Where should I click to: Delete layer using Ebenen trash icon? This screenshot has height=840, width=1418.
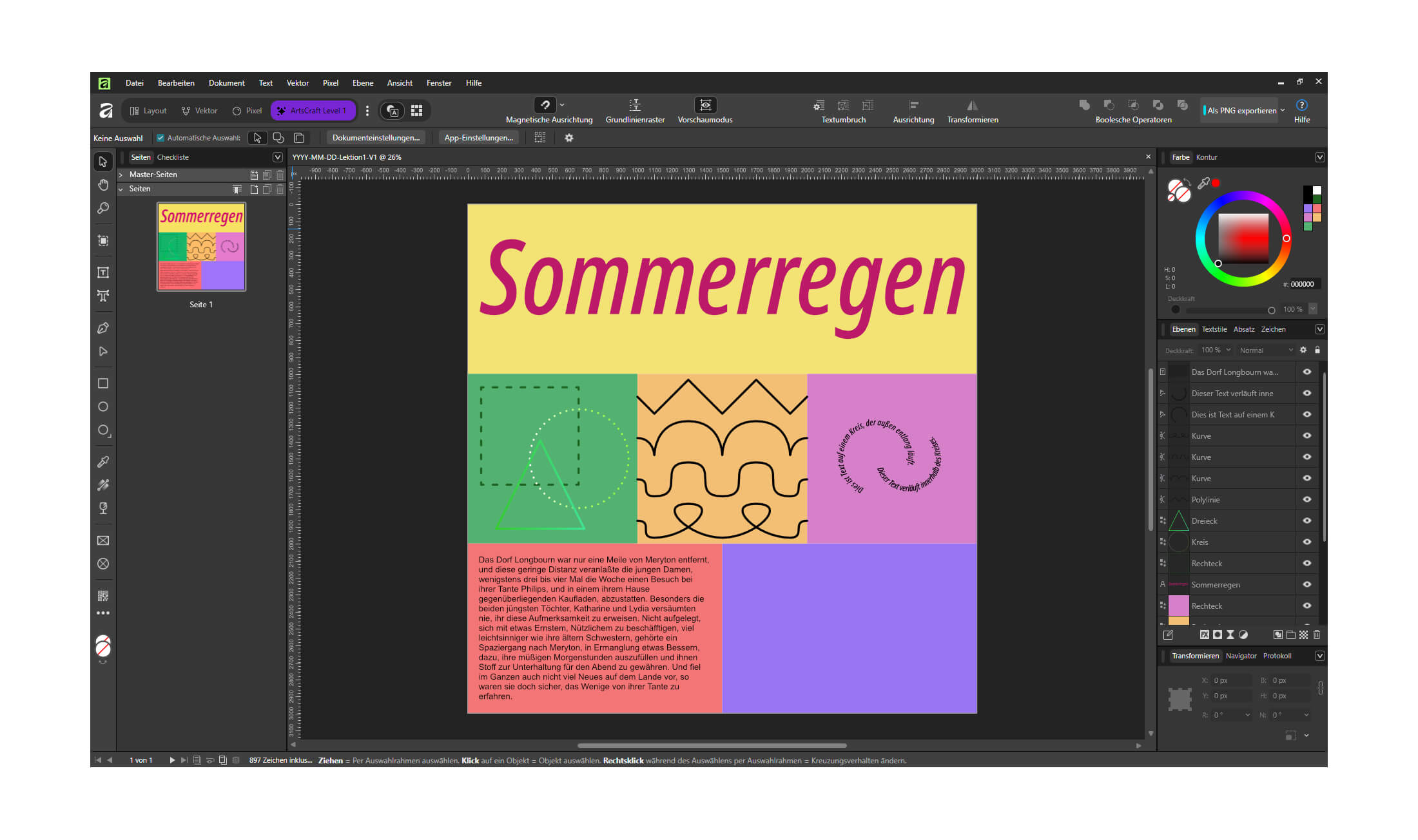click(1317, 635)
